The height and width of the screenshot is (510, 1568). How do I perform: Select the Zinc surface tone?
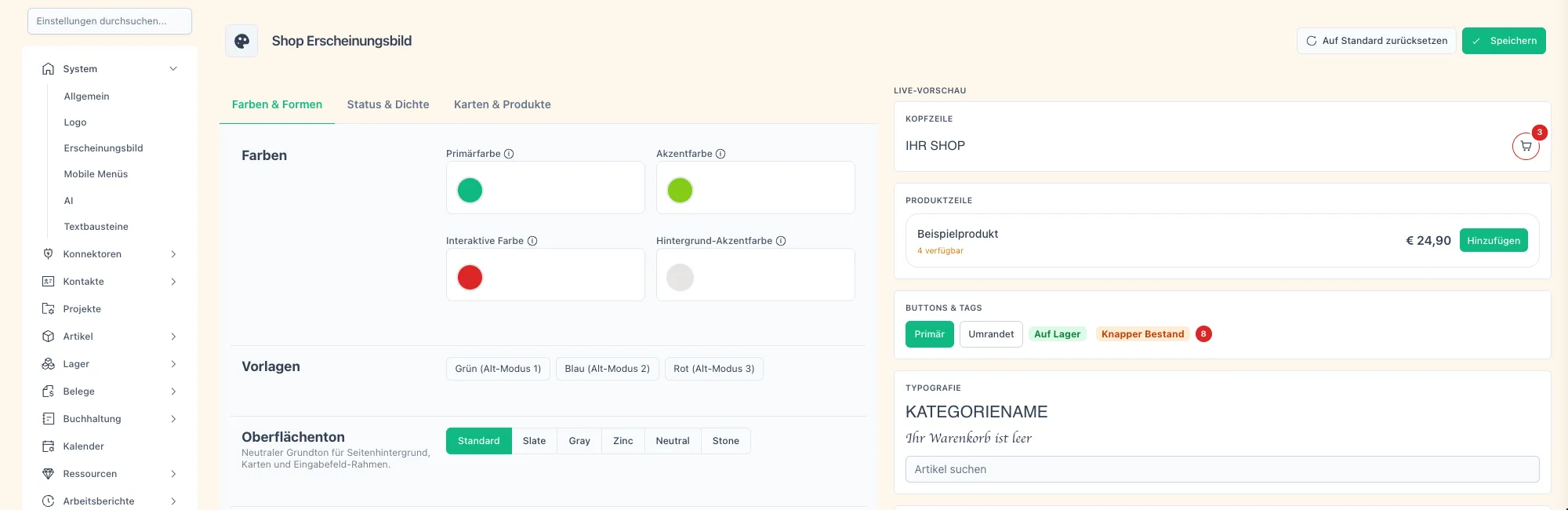(x=623, y=441)
